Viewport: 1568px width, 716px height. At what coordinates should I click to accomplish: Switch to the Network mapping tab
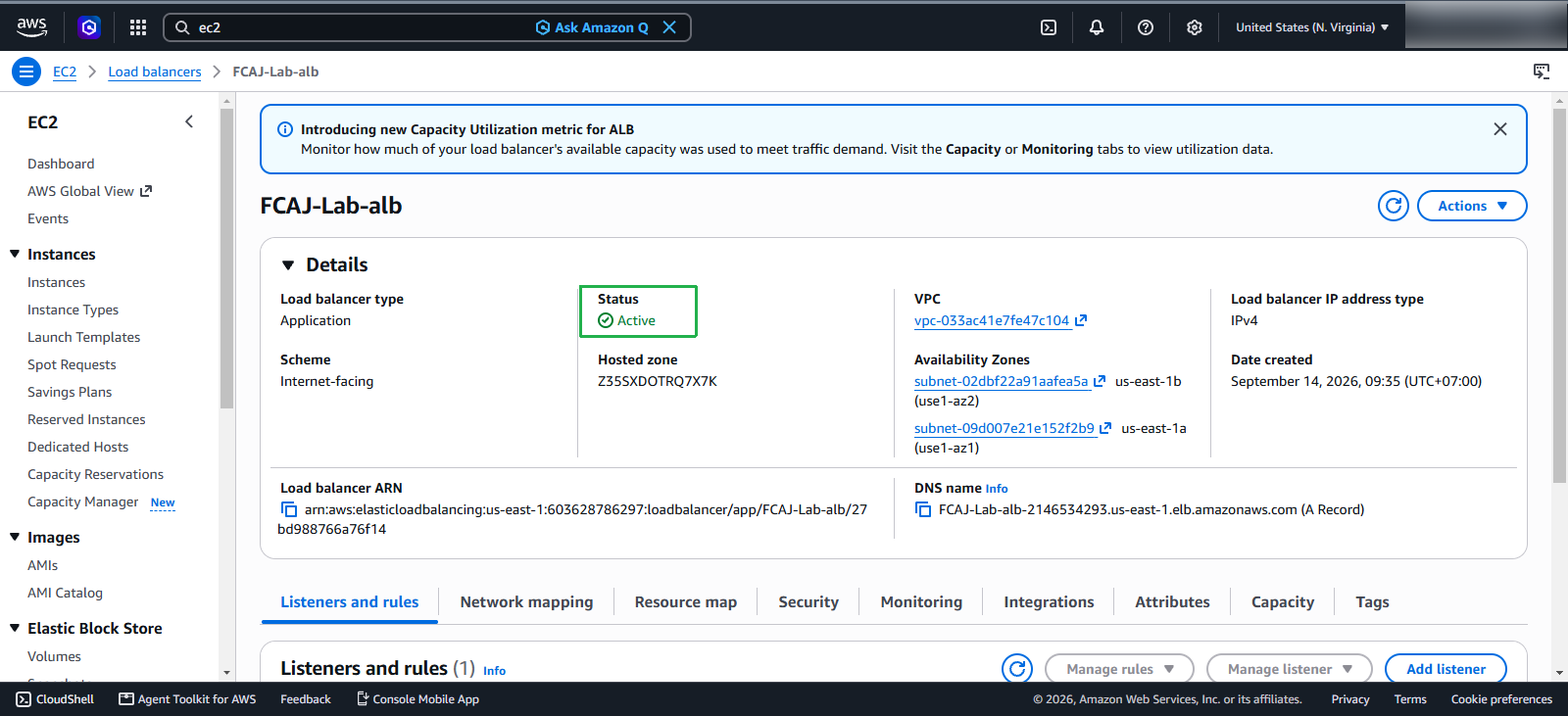[526, 602]
